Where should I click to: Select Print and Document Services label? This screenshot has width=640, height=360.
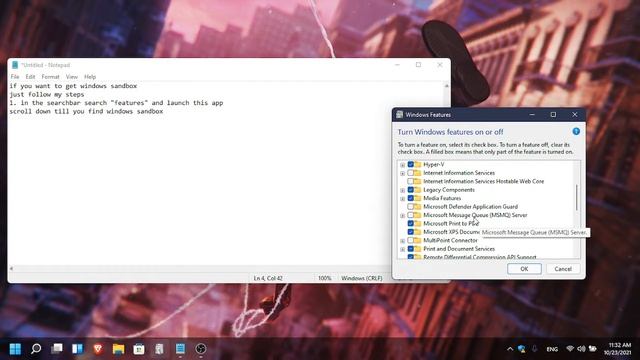(459, 249)
